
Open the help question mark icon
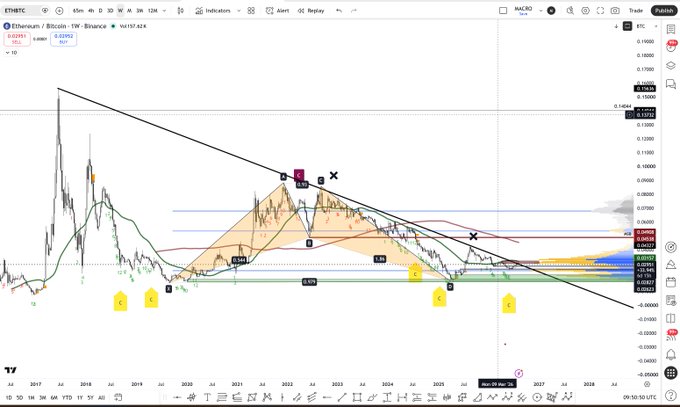[670, 395]
